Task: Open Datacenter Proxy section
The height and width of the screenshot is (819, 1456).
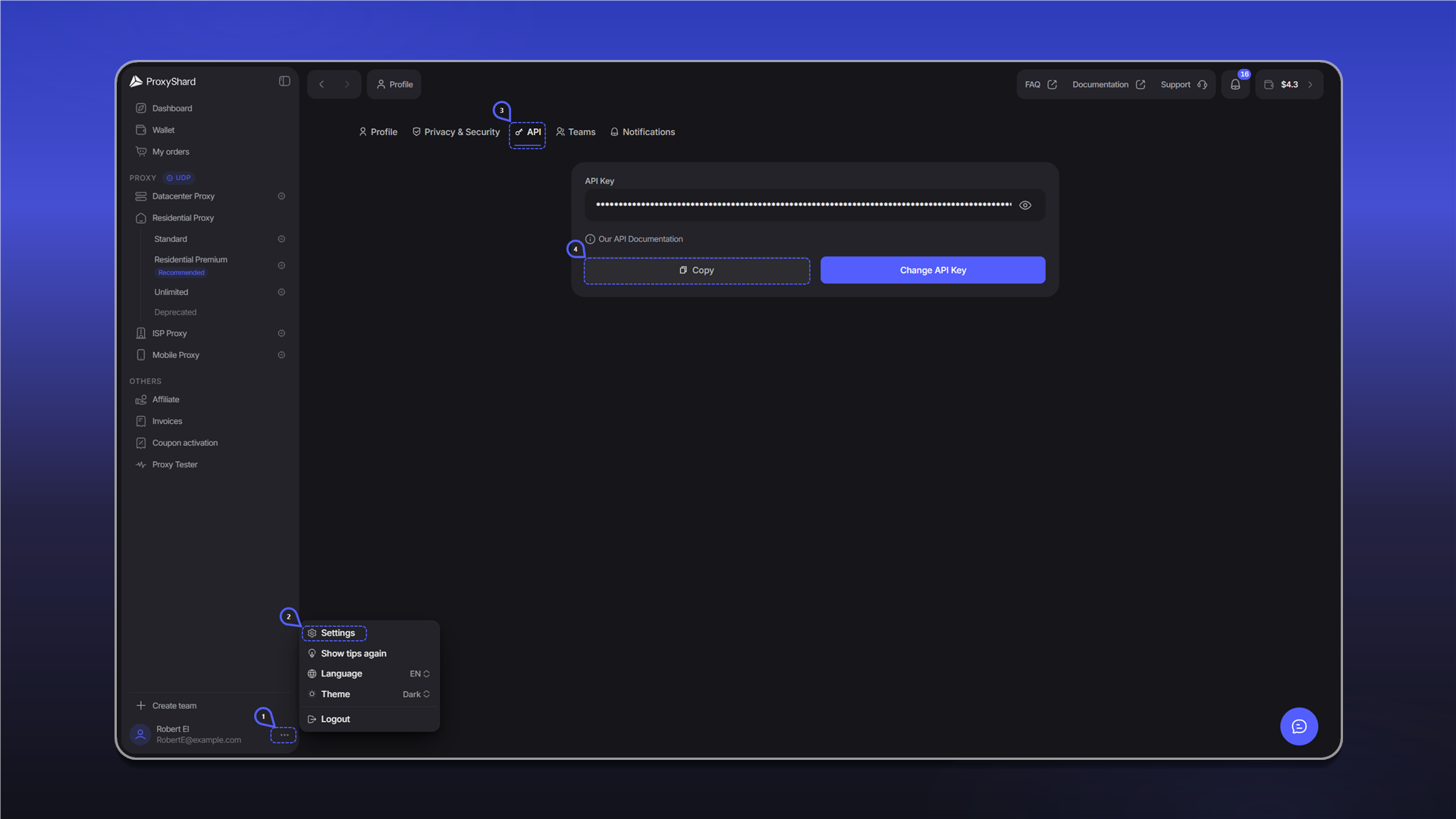Action: [184, 196]
